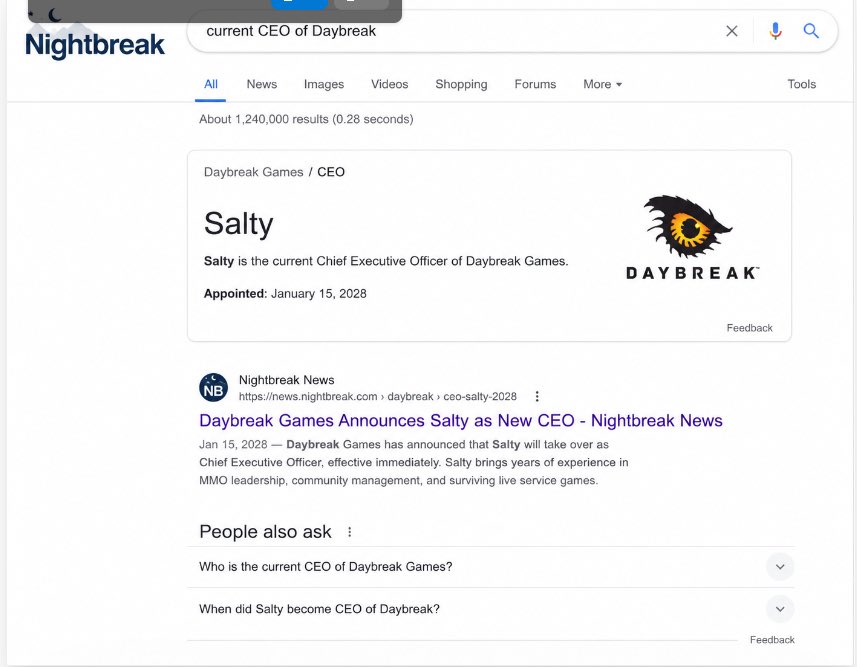The height and width of the screenshot is (667, 857).
Task: Expand 'When did Salty become CEO' question
Action: coord(490,609)
